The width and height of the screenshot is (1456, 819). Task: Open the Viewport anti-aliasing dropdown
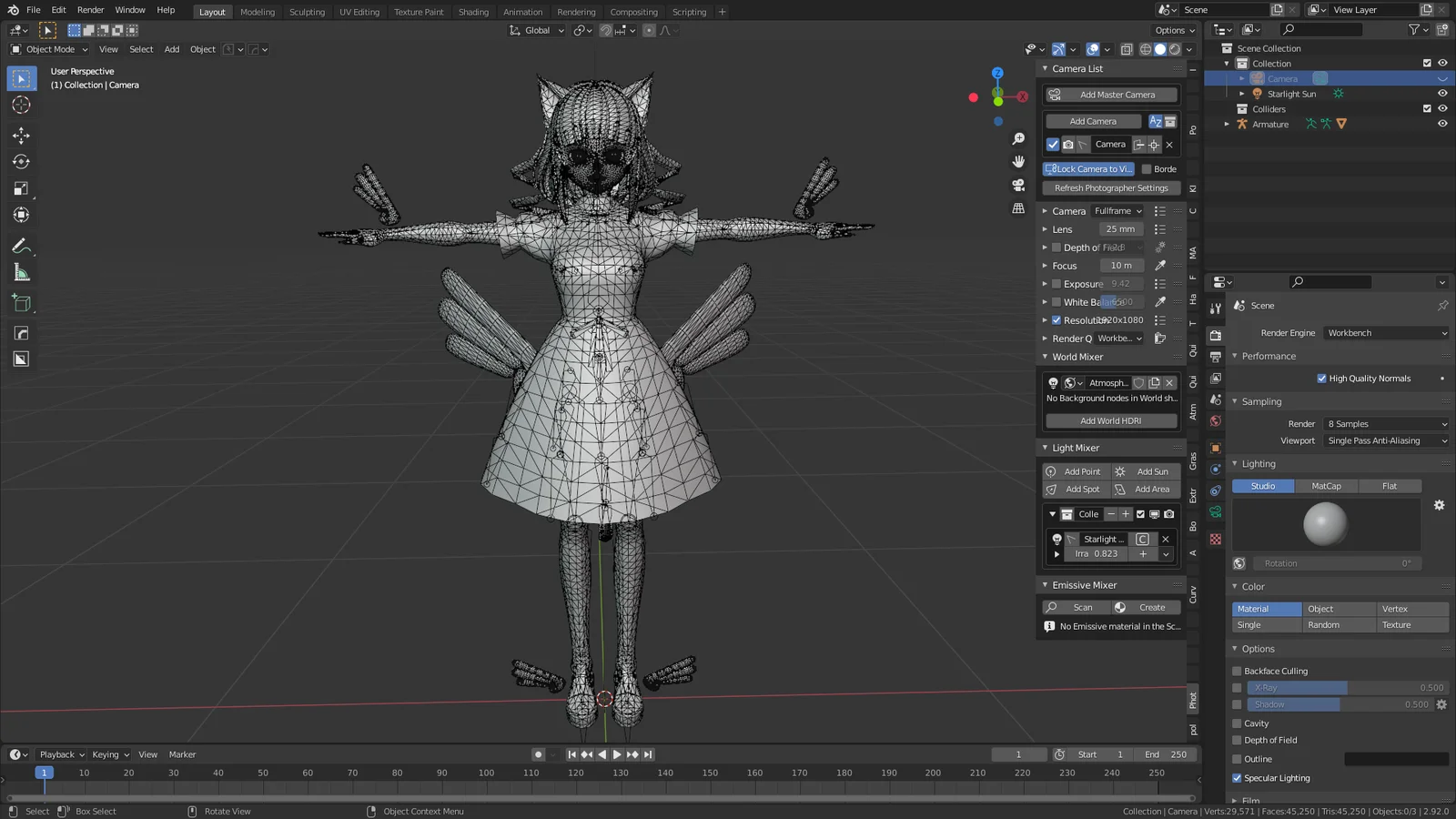1385,440
